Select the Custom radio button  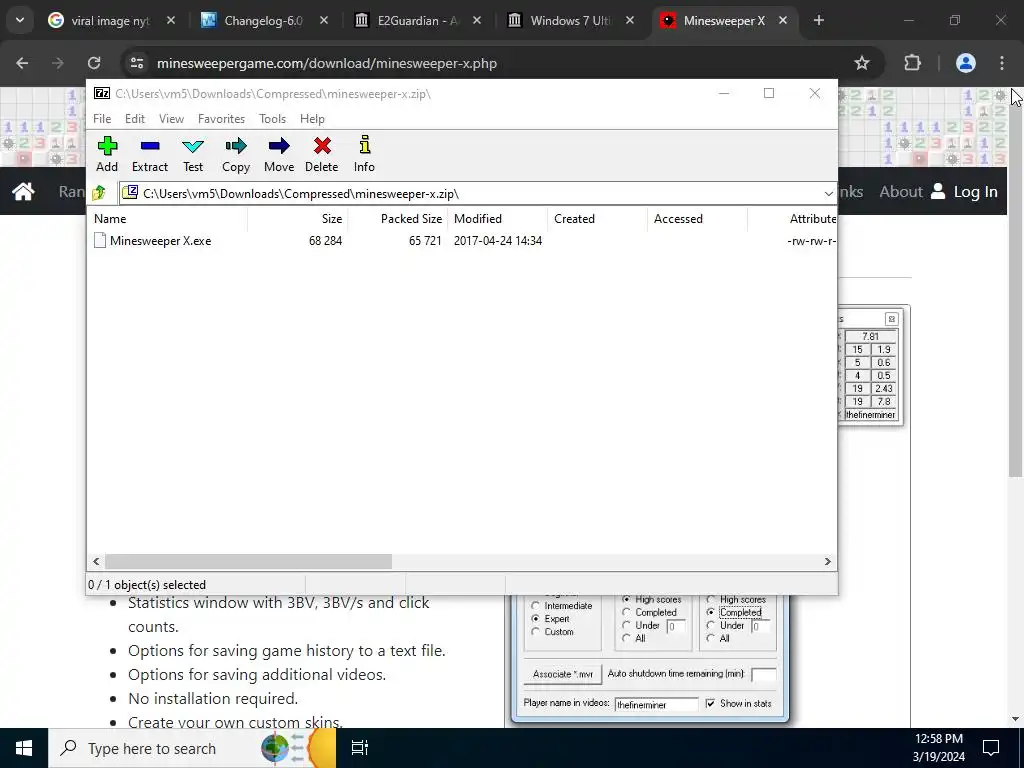(536, 632)
